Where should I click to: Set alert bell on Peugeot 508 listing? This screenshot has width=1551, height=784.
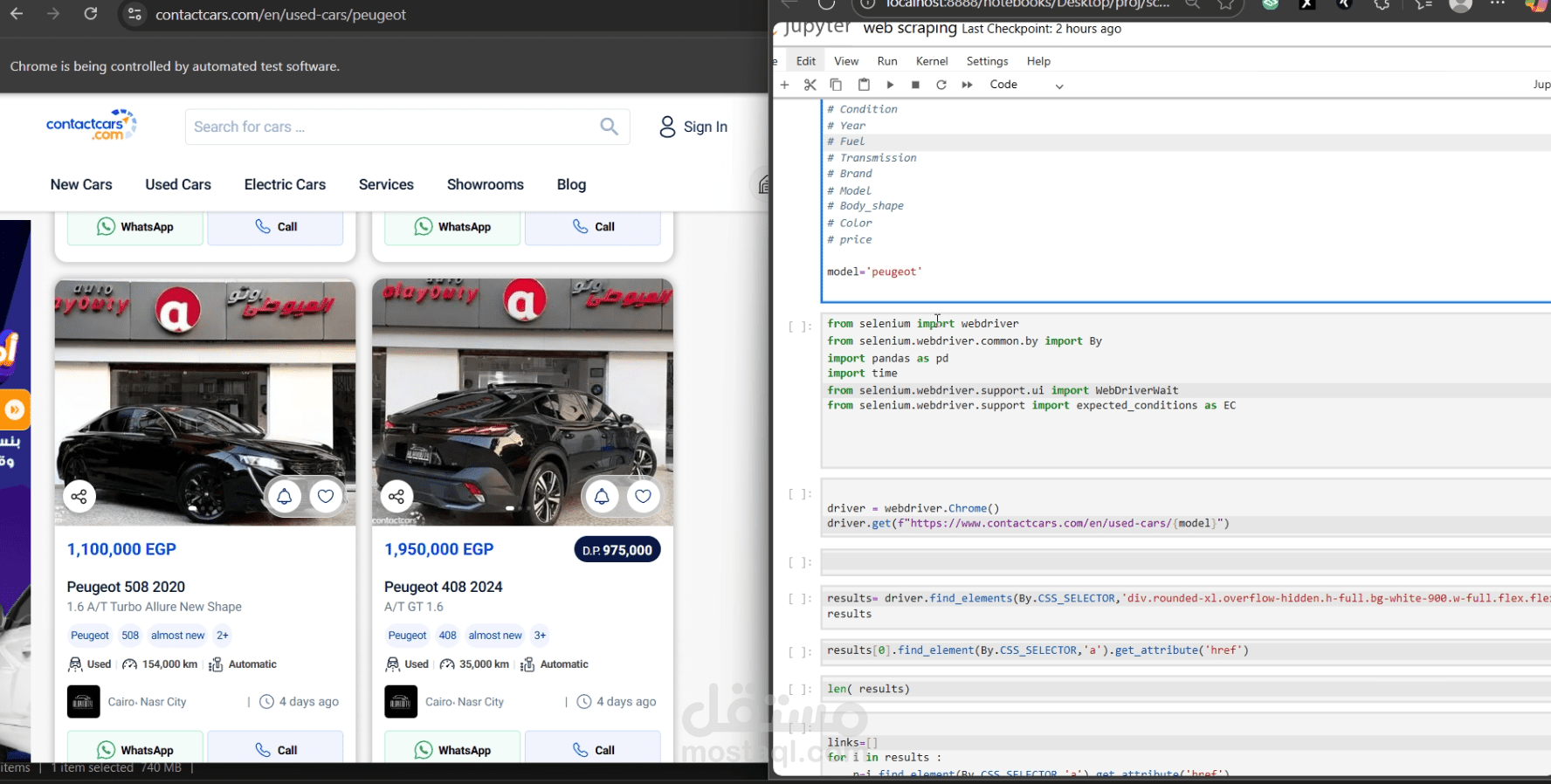click(x=284, y=496)
